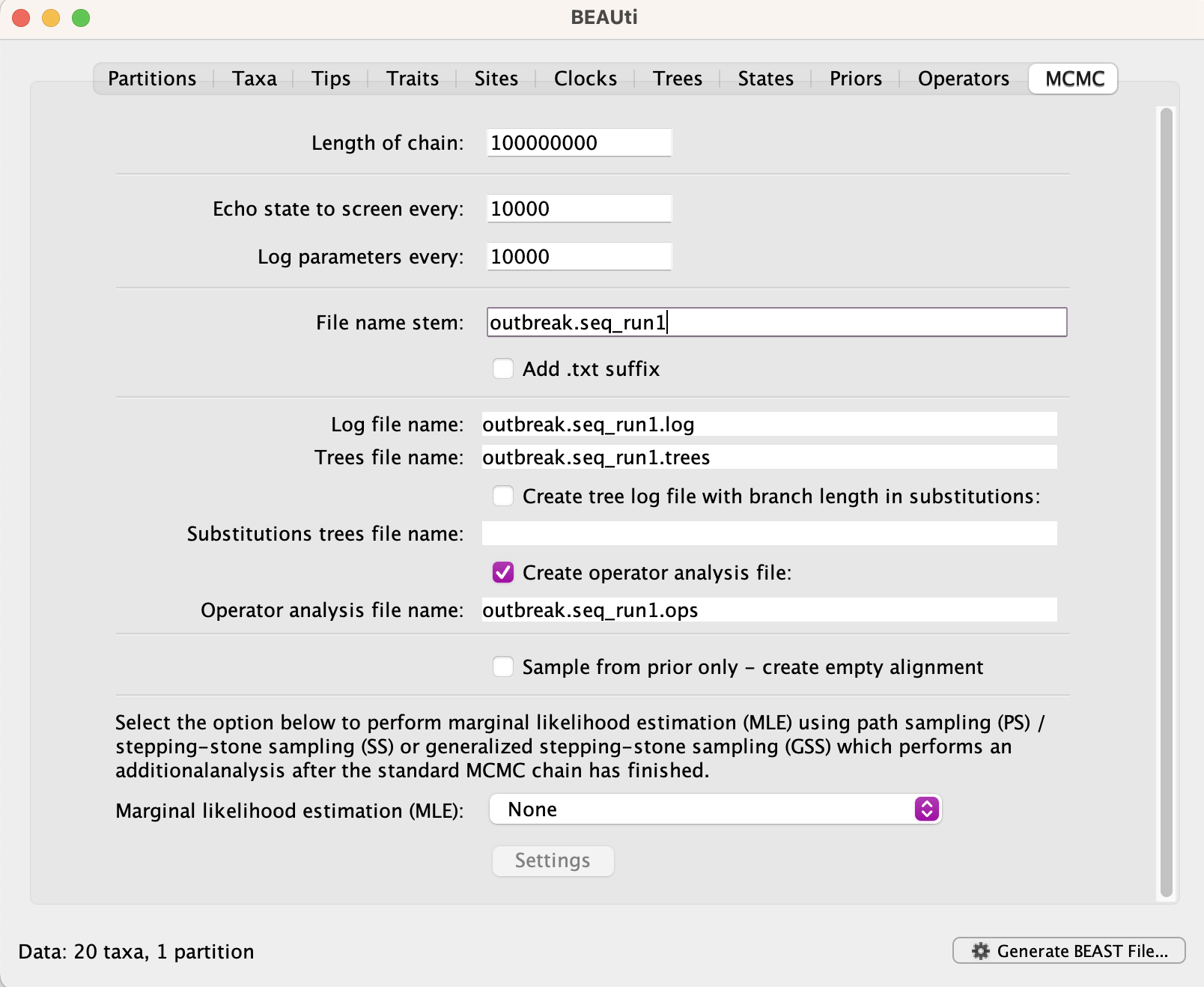Open the Taxa tab
This screenshot has width=1204, height=987.
click(254, 79)
